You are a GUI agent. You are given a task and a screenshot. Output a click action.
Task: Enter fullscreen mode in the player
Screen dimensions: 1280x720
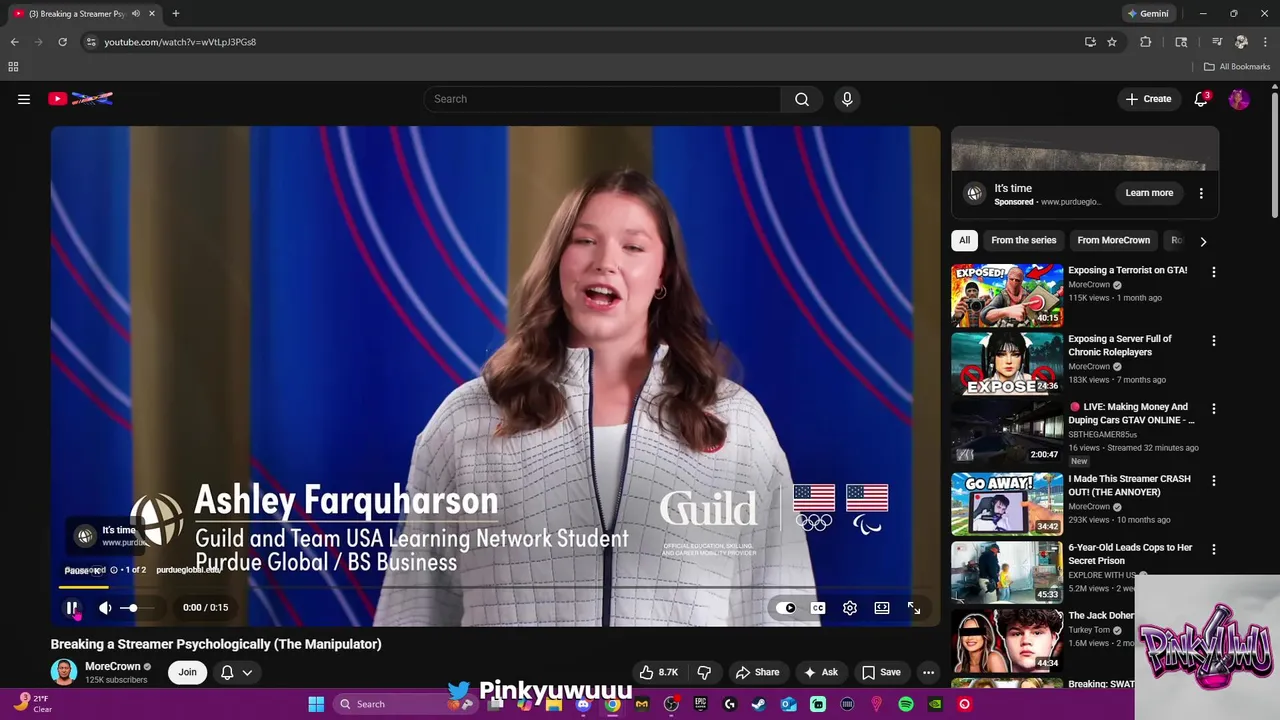tap(914, 608)
